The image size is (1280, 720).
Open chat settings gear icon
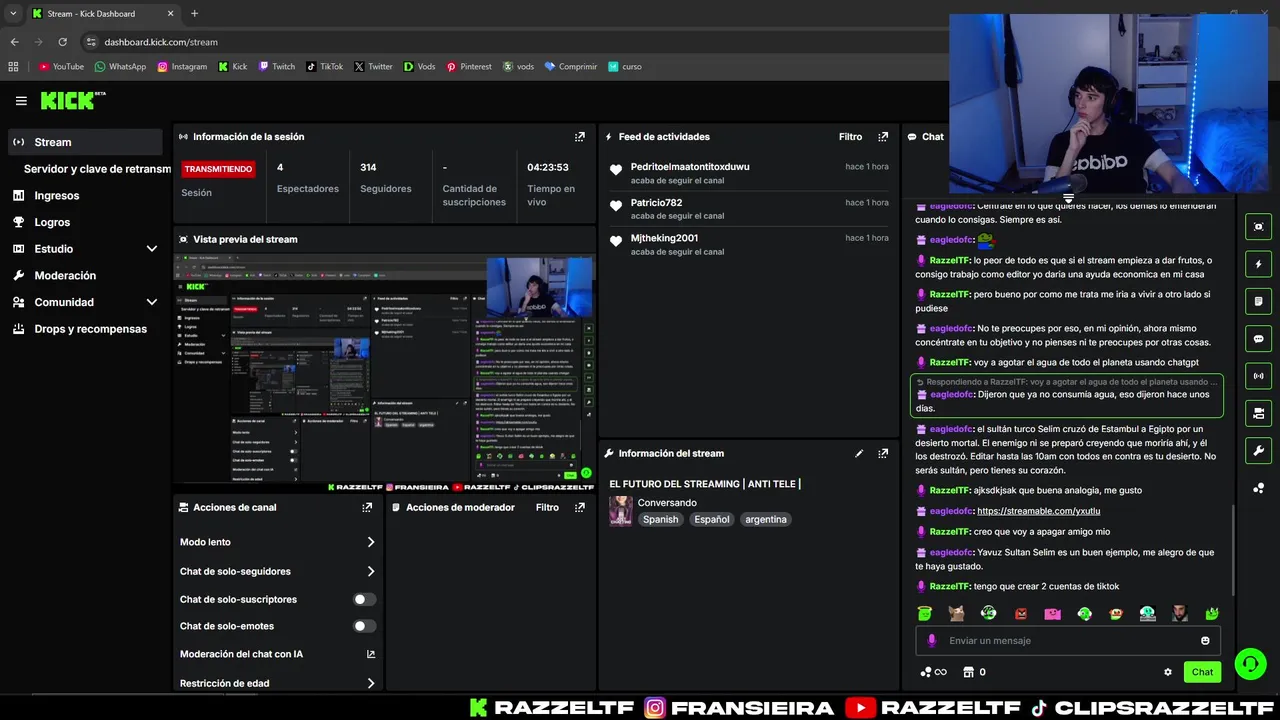pyautogui.click(x=1167, y=672)
